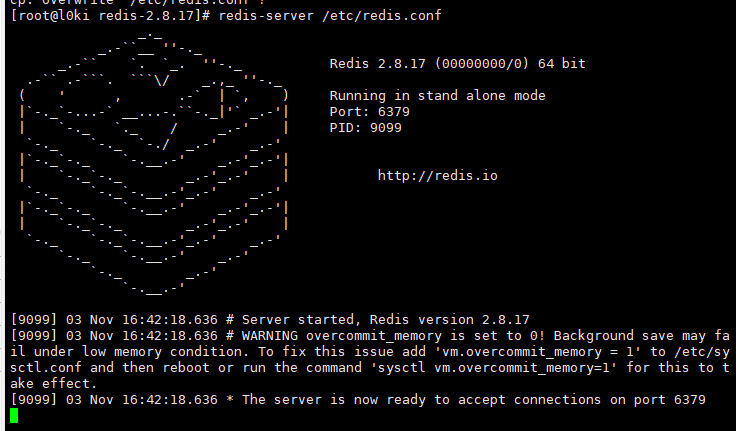Click the 'PID: 9099' line

pos(365,128)
